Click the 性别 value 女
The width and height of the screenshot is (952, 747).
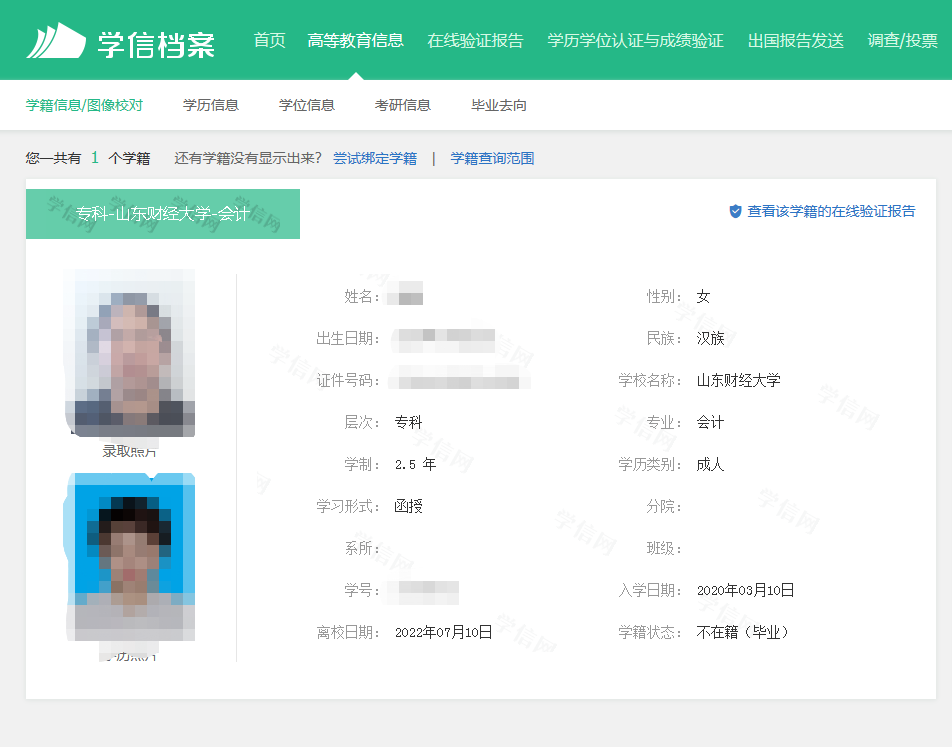point(703,296)
